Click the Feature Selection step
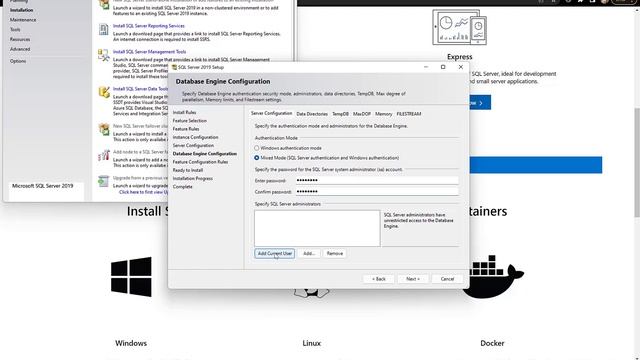The height and width of the screenshot is (360, 640). point(190,121)
